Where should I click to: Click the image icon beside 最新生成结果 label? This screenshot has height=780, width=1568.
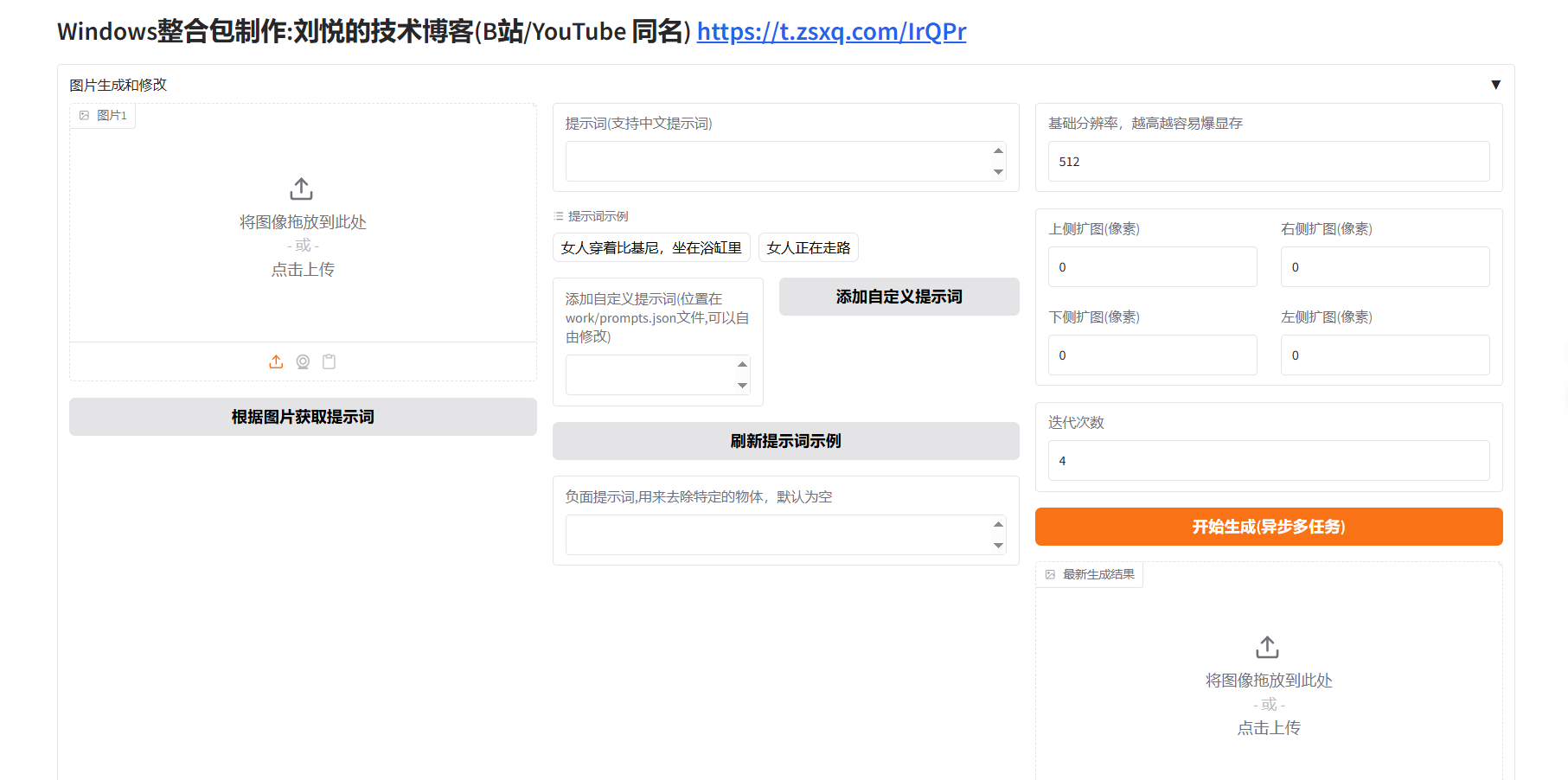click(x=1050, y=575)
